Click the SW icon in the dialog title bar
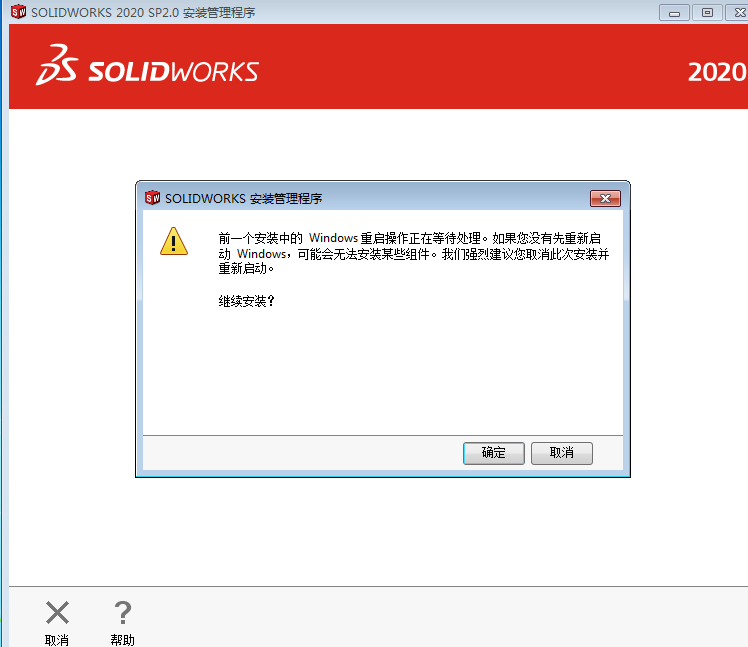 [x=152, y=198]
